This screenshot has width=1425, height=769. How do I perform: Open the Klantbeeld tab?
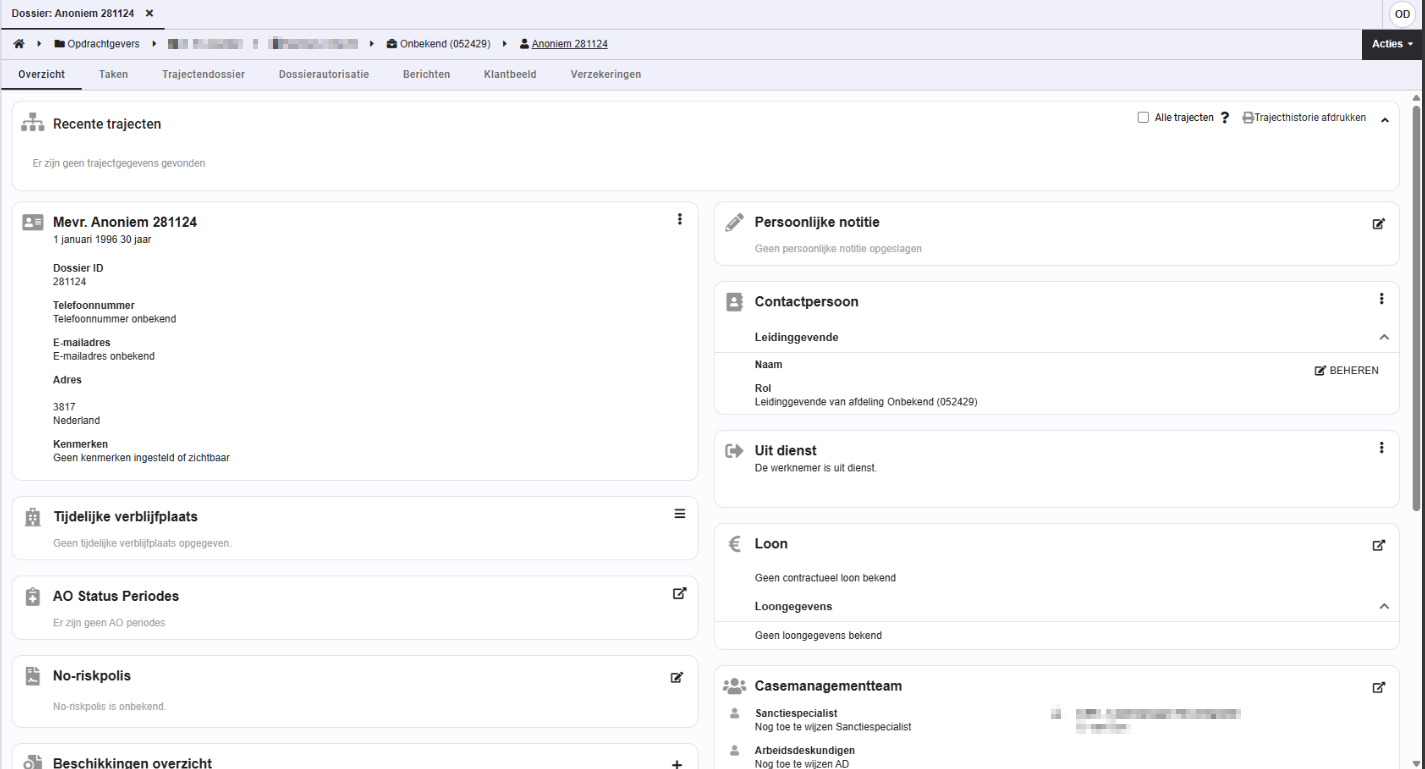click(x=510, y=74)
